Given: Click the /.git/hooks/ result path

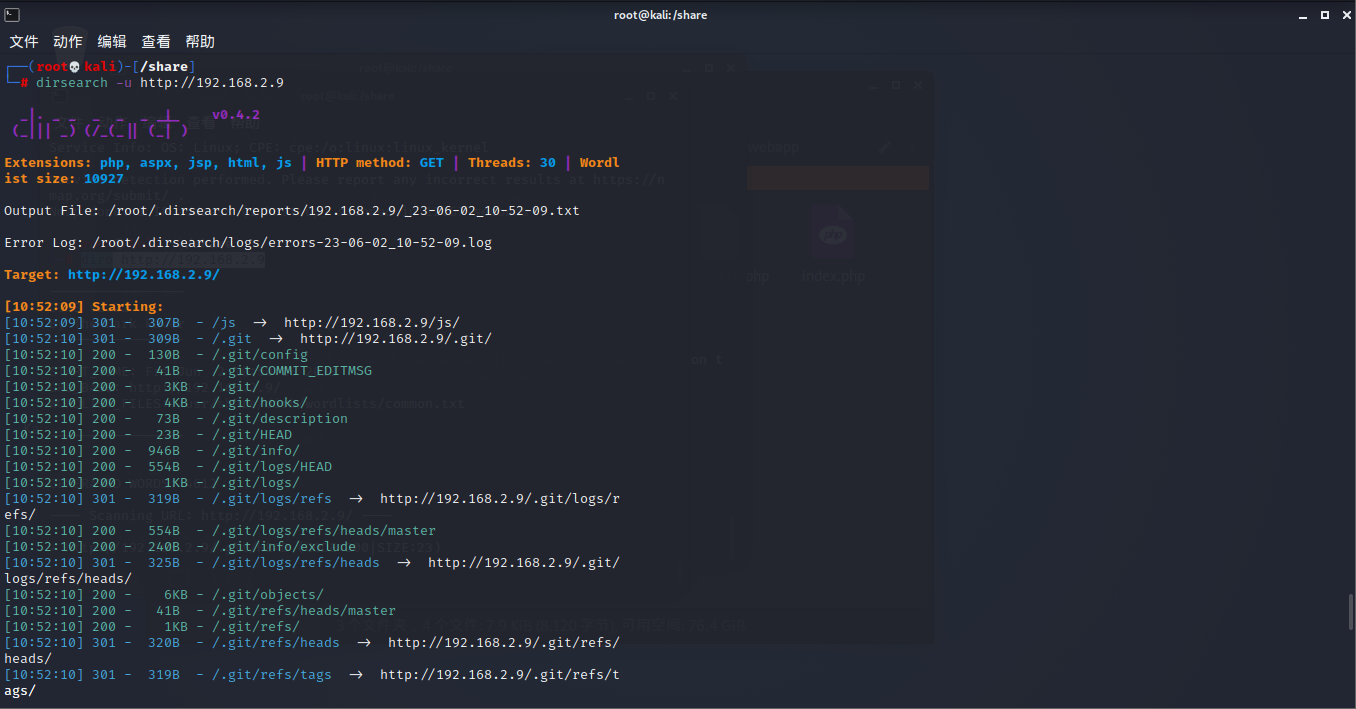Looking at the screenshot, I should (x=260, y=403).
